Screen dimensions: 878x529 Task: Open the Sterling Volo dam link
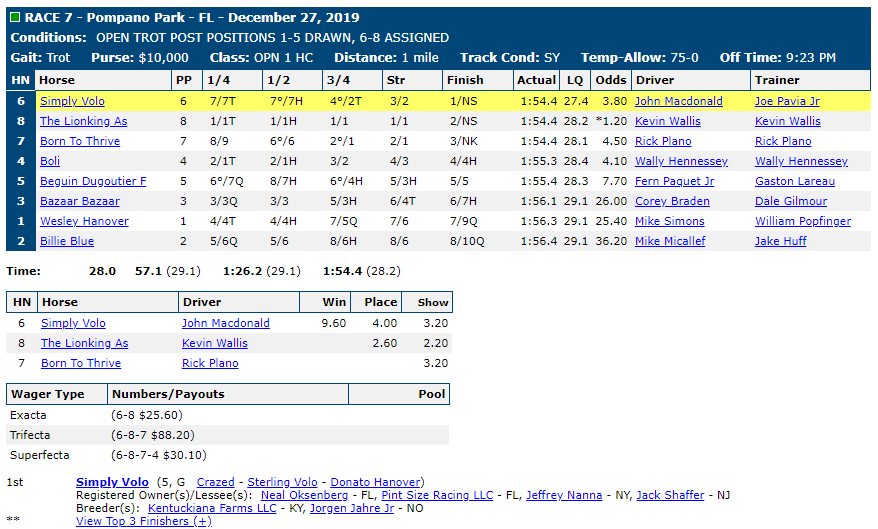[282, 482]
